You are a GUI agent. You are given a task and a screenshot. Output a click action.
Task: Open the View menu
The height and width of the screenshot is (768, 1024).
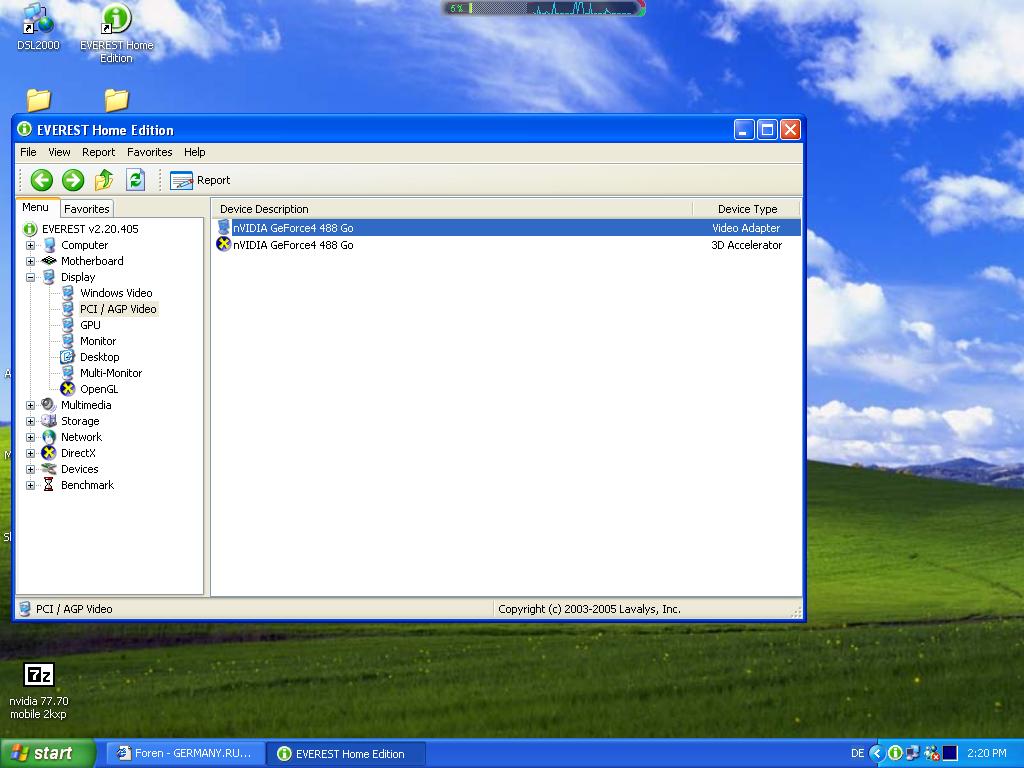(x=59, y=152)
